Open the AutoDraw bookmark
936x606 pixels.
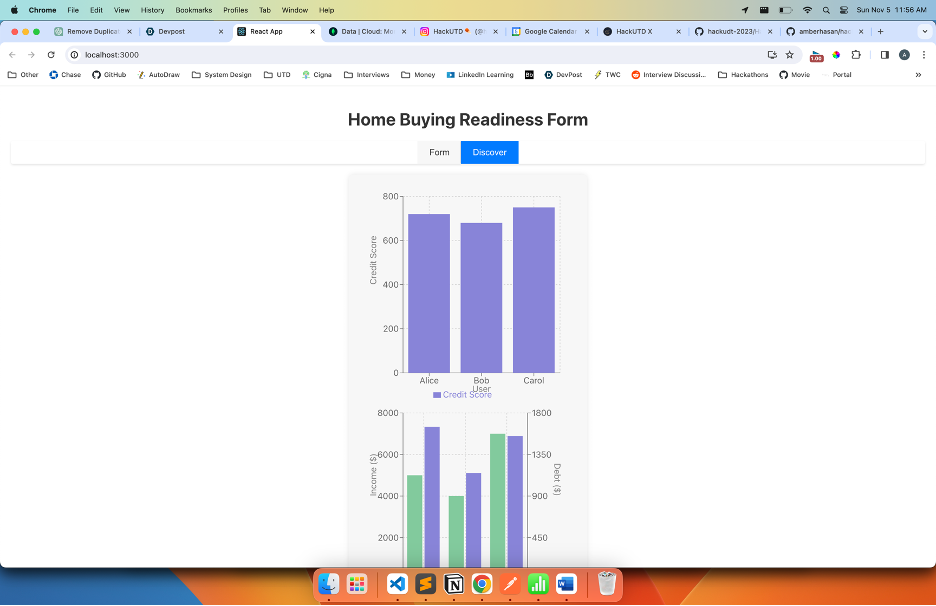click(x=158, y=75)
